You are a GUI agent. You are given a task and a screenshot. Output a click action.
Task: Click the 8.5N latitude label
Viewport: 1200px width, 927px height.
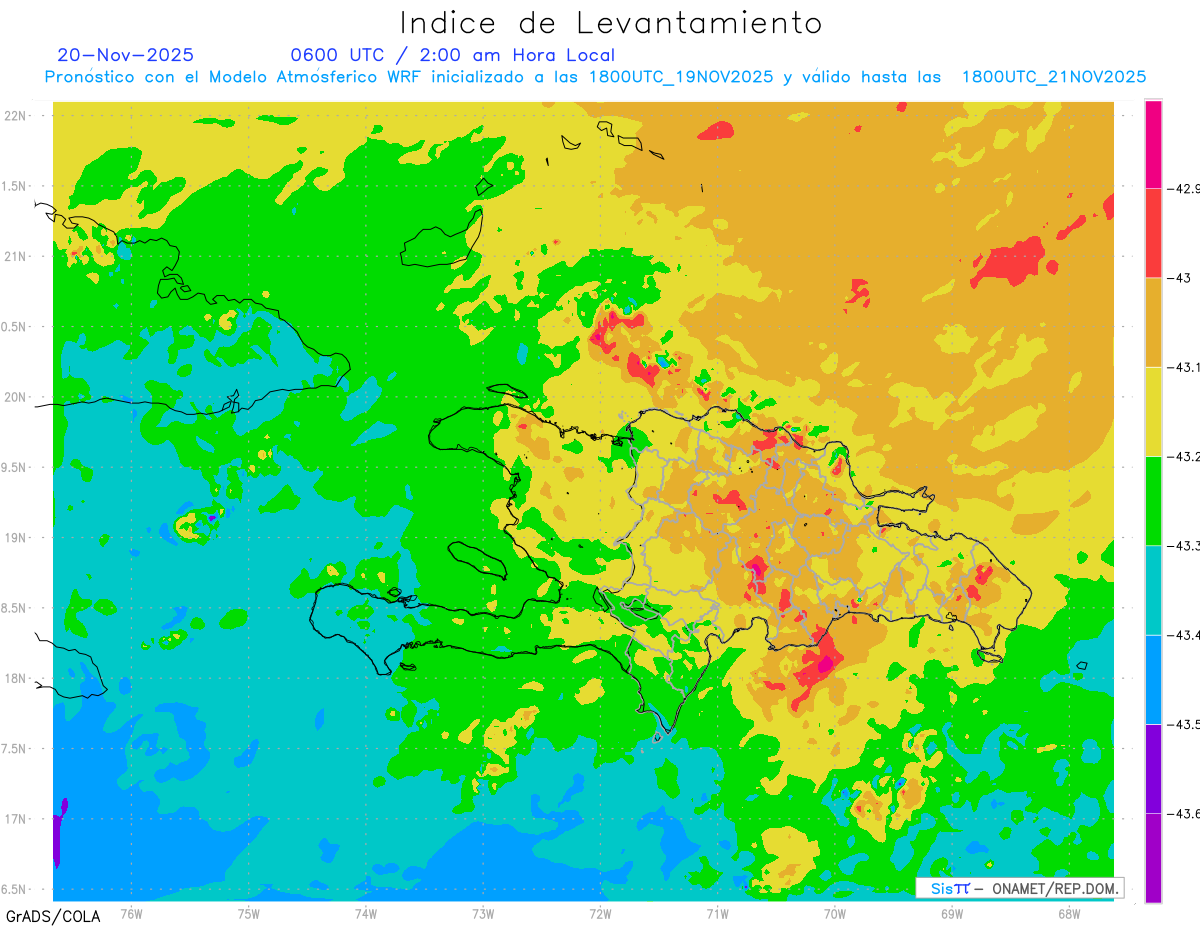coord(15,609)
